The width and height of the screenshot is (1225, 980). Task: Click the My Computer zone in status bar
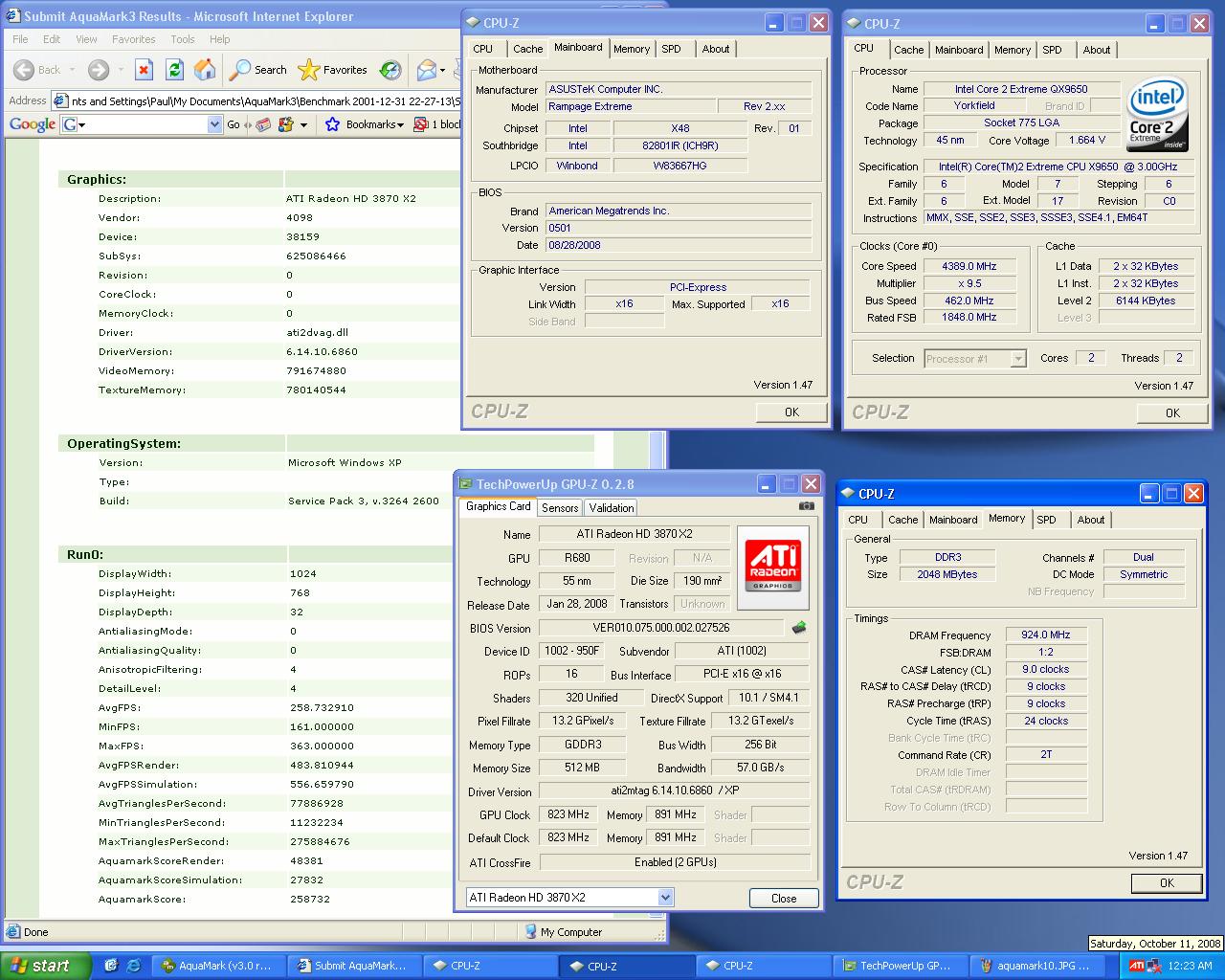[564, 932]
